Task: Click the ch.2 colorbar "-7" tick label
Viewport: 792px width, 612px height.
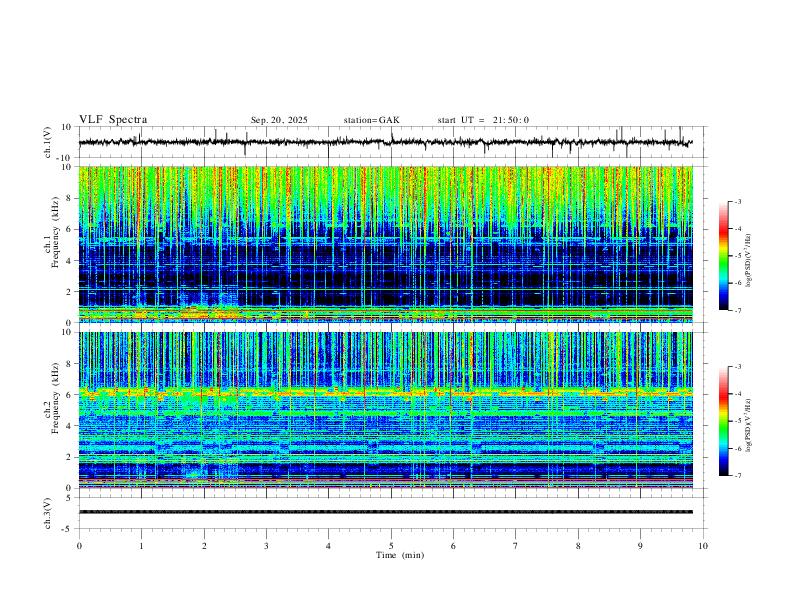Action: pos(737,476)
